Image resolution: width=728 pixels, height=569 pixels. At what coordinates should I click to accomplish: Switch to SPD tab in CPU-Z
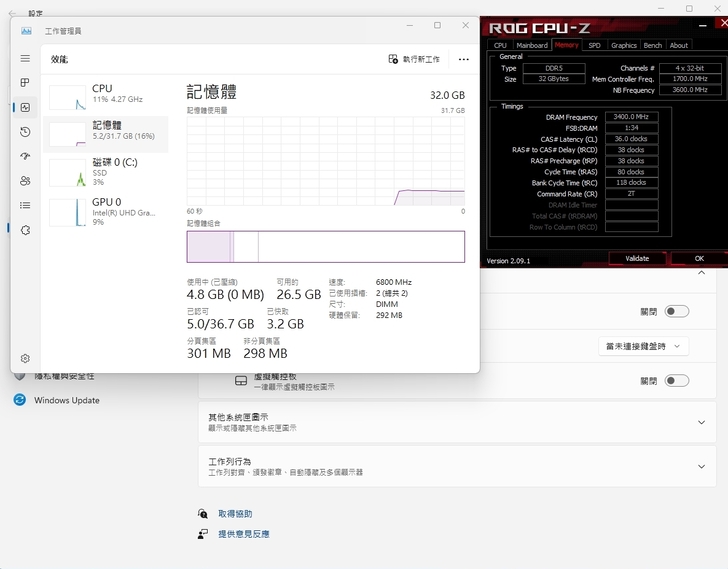pyautogui.click(x=594, y=45)
